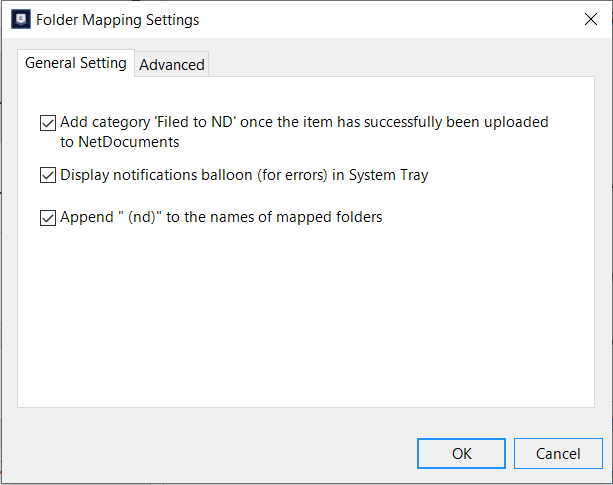The image size is (613, 485).
Task: Click blank title bar space left of close
Action: tap(400, 19)
